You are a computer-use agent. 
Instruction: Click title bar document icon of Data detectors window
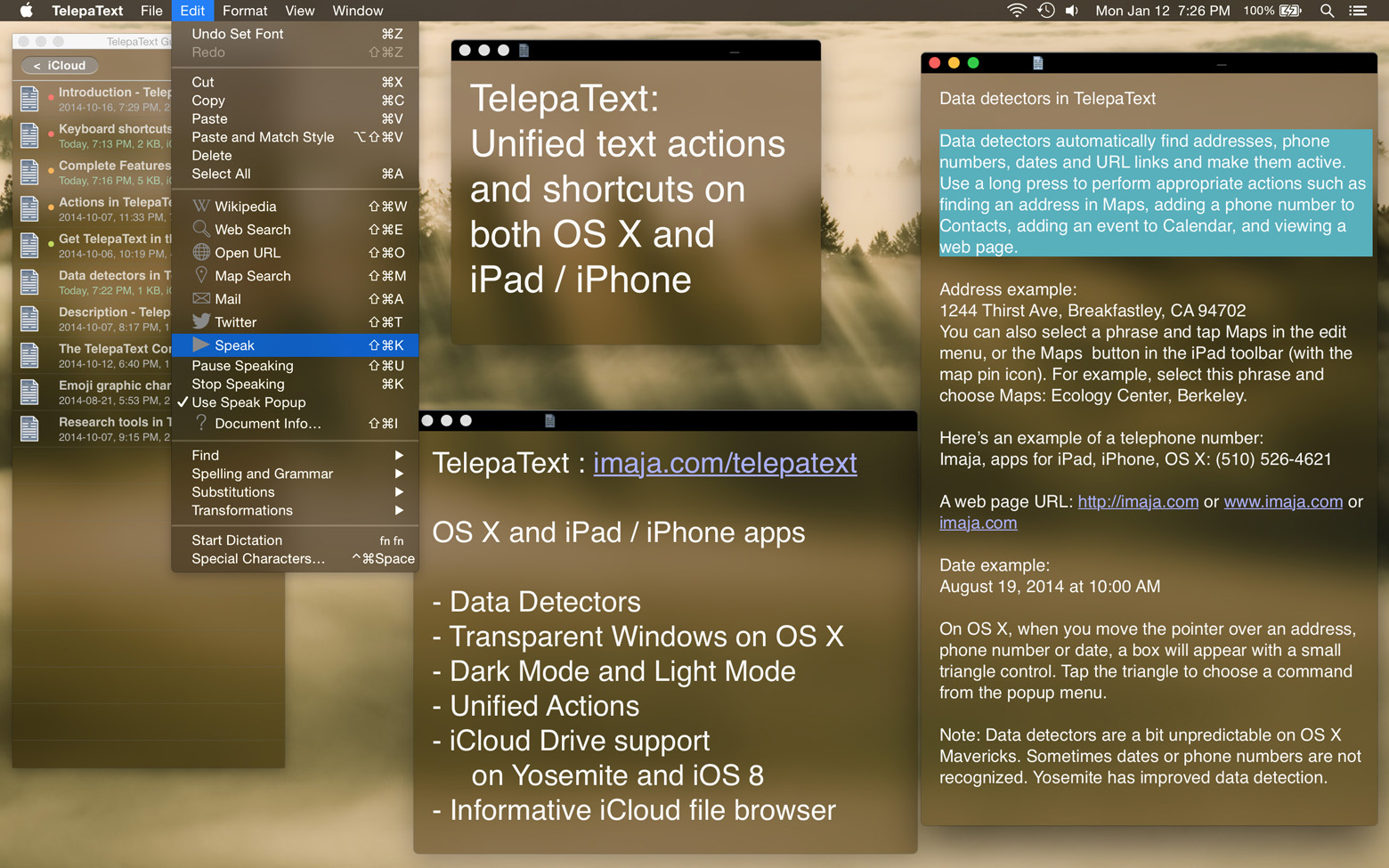point(1037,62)
